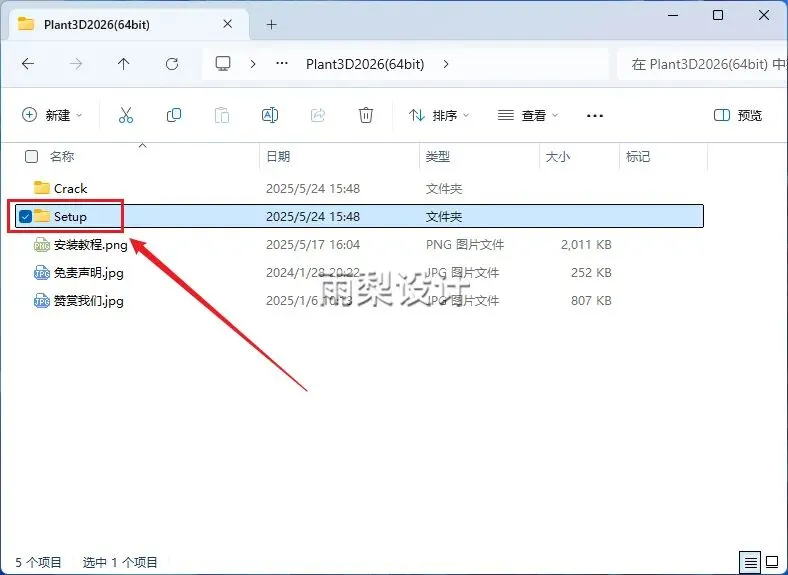The width and height of the screenshot is (788, 575).
Task: Select the 安装教程.png file name
Action: [90, 245]
